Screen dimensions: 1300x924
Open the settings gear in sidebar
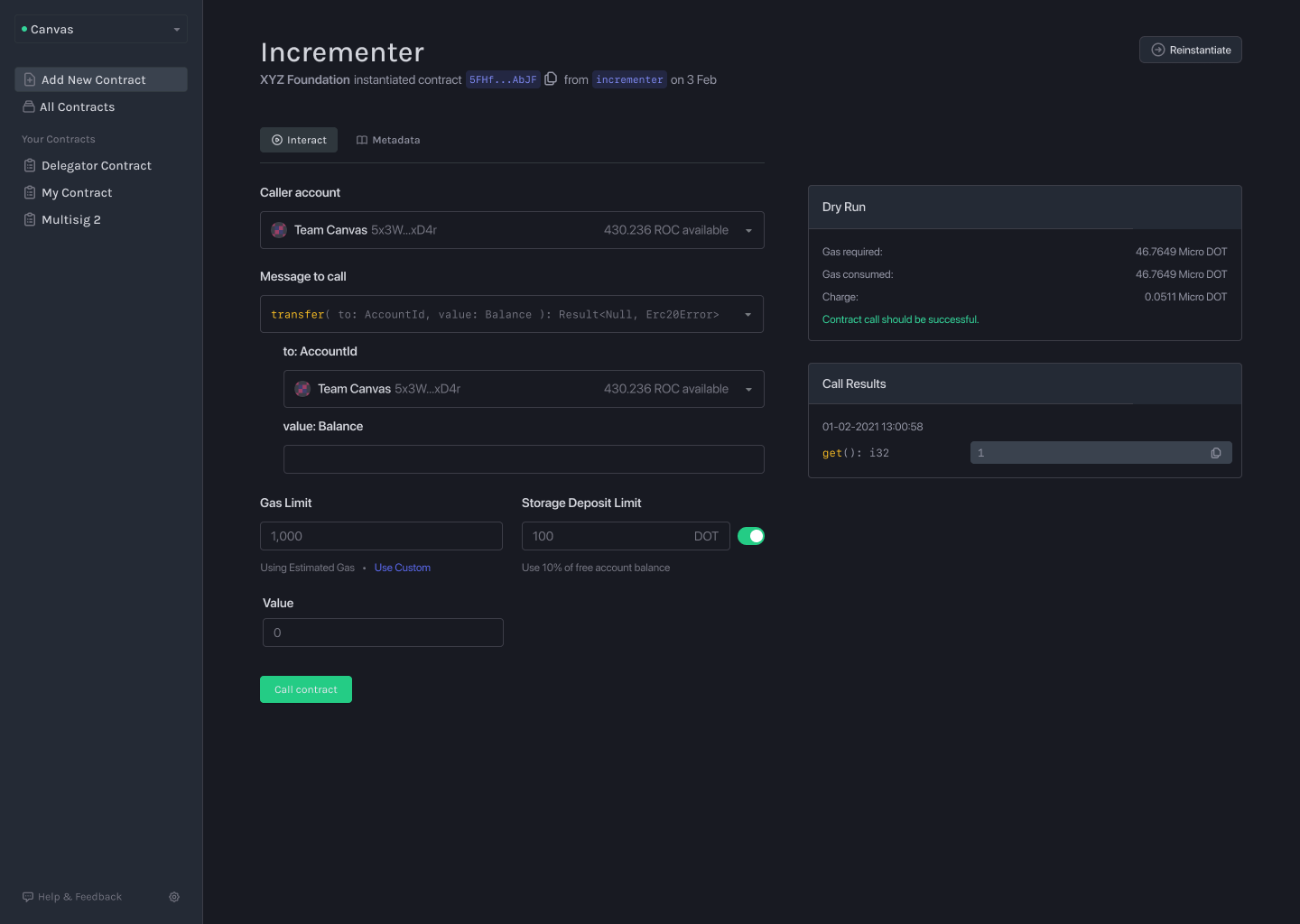(174, 896)
